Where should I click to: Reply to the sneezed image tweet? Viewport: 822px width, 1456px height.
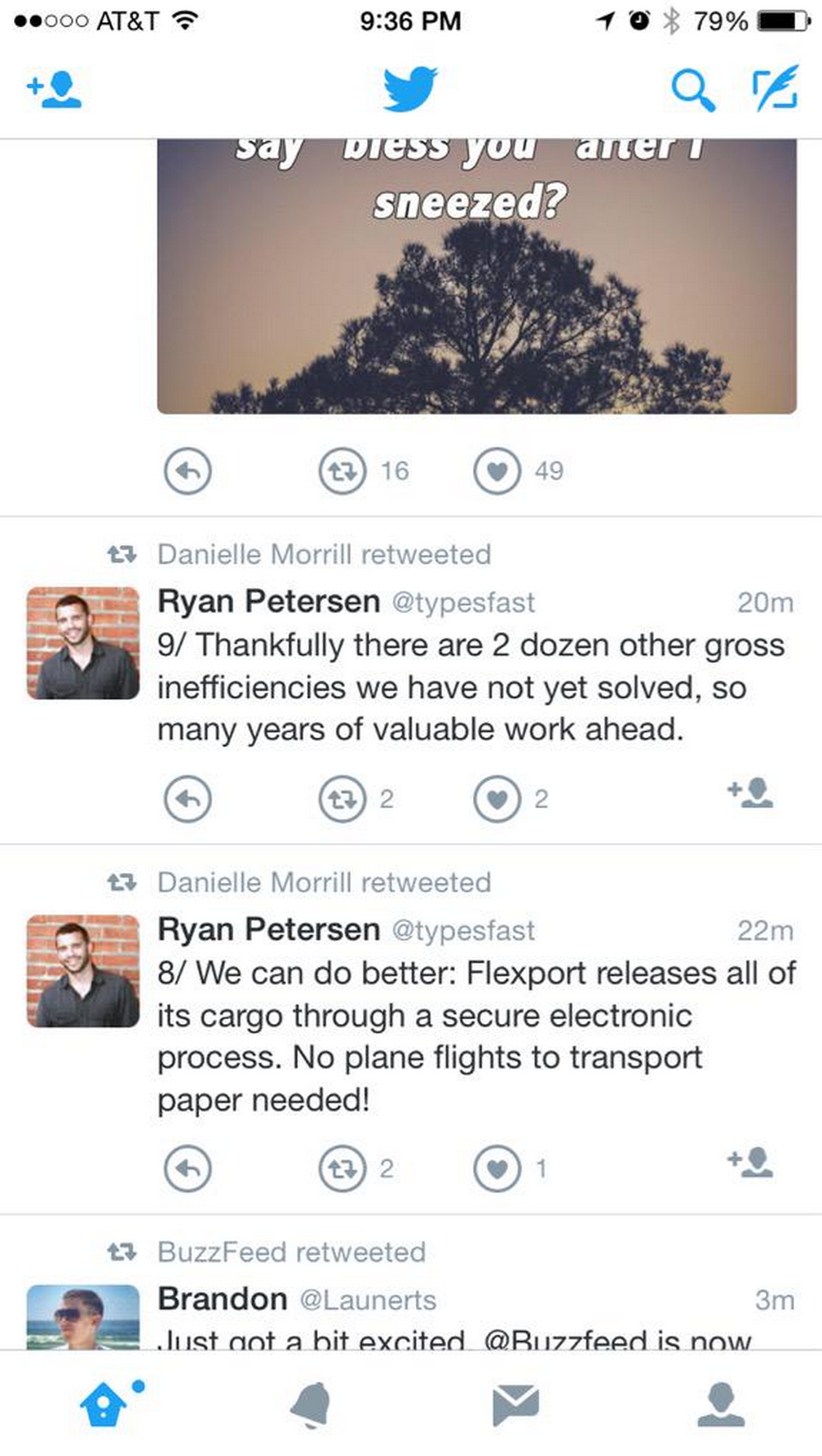[x=188, y=471]
